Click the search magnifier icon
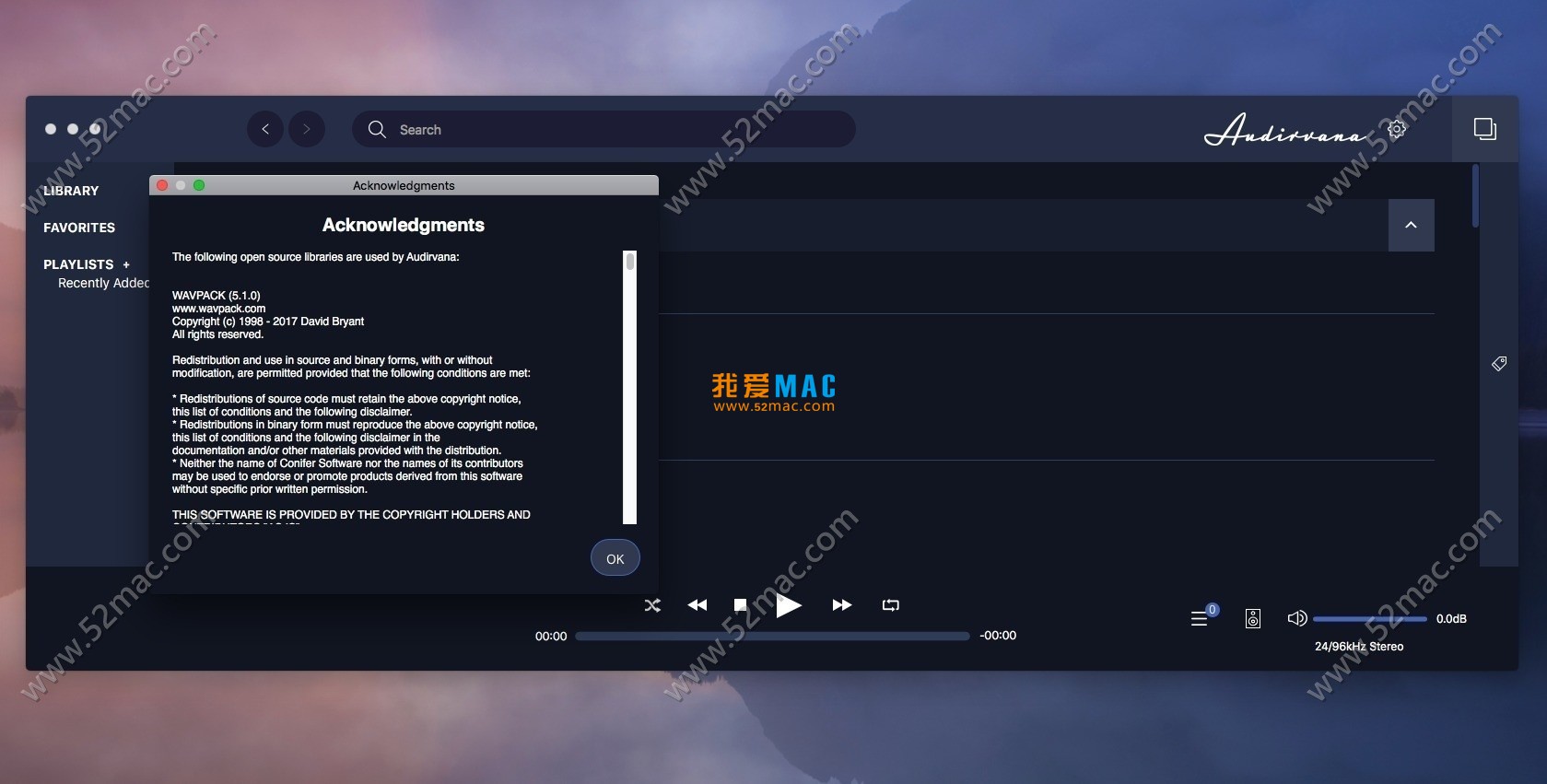1547x784 pixels. click(377, 129)
